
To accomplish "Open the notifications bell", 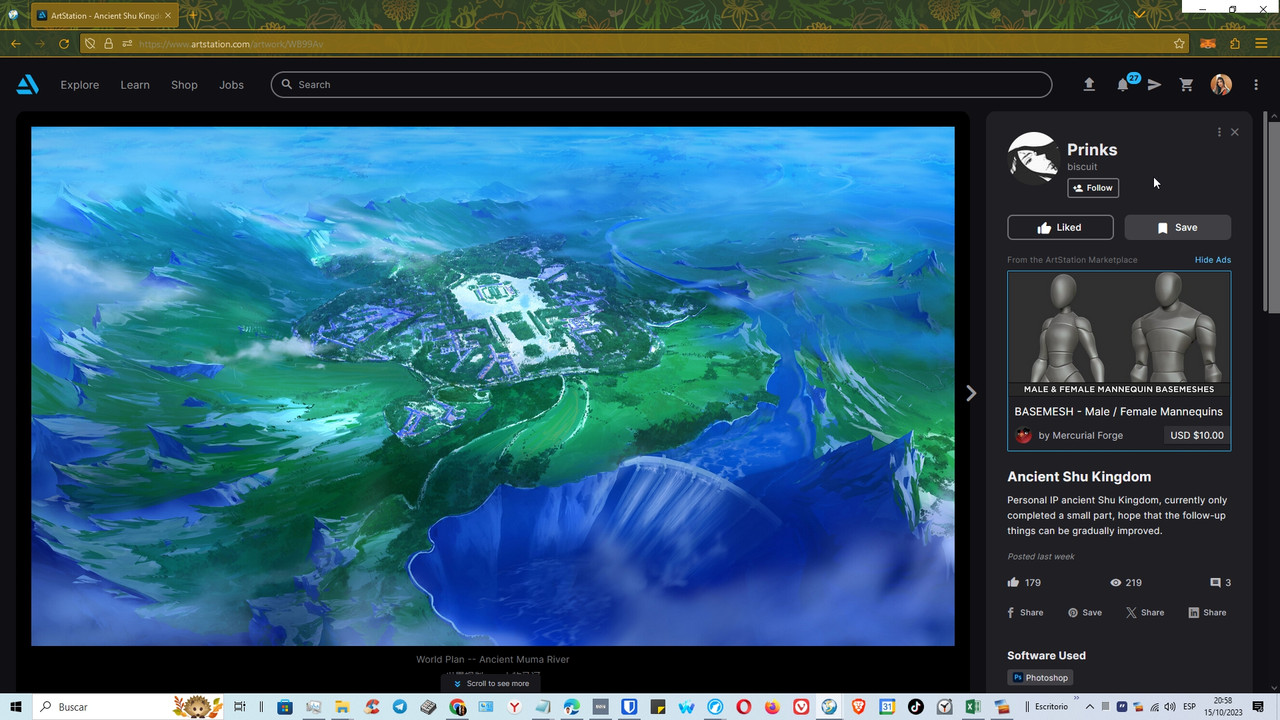I will tap(1123, 85).
